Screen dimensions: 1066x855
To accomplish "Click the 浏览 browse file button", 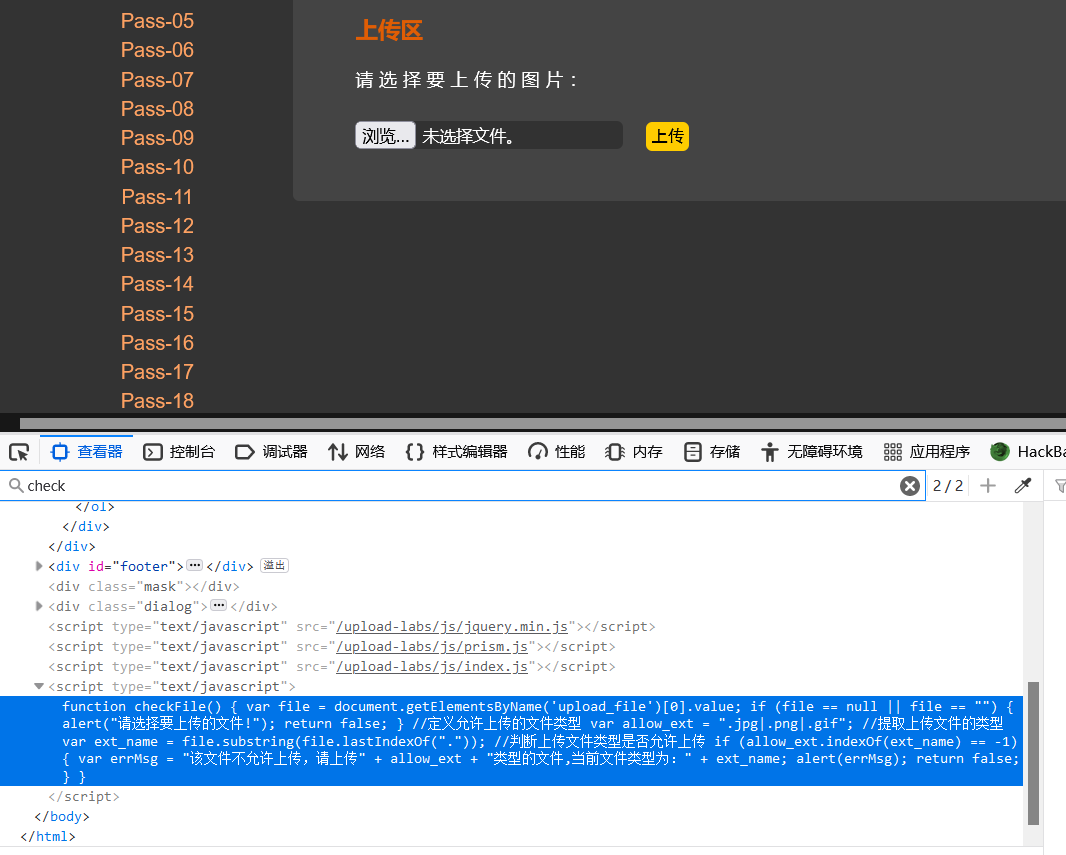I will tap(385, 136).
